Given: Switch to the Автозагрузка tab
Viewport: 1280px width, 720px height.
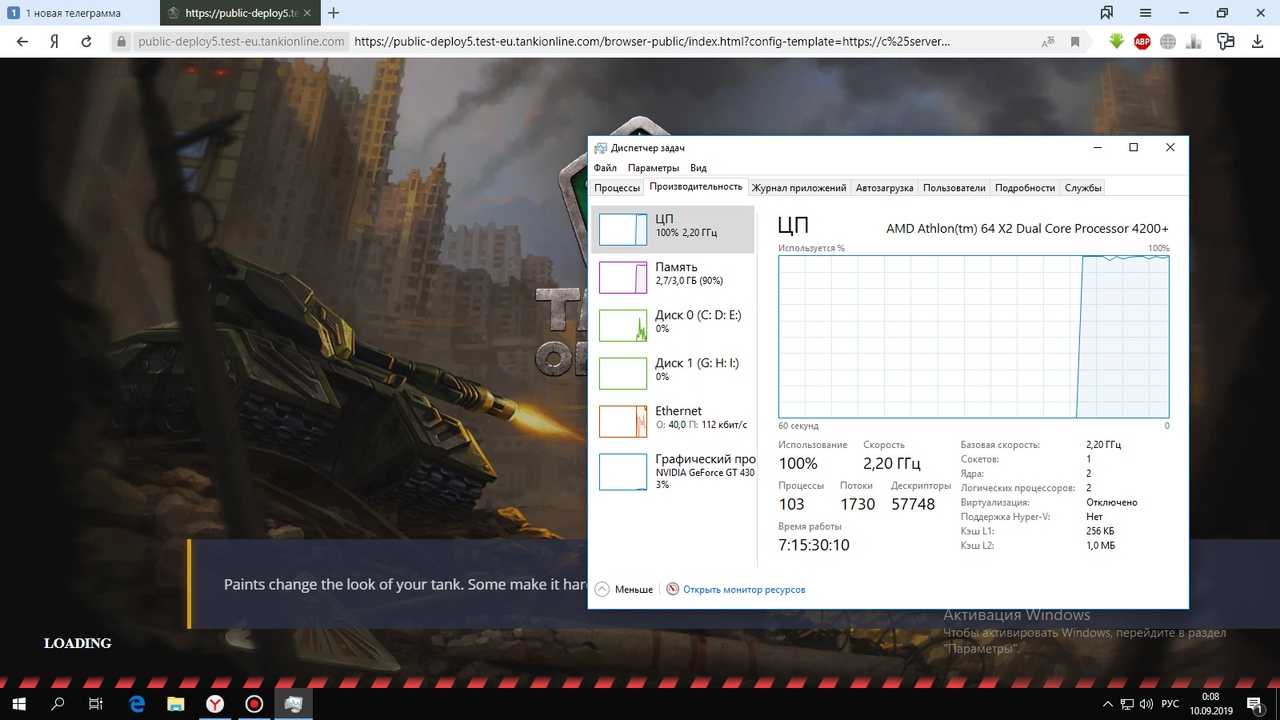Looking at the screenshot, I should [884, 188].
